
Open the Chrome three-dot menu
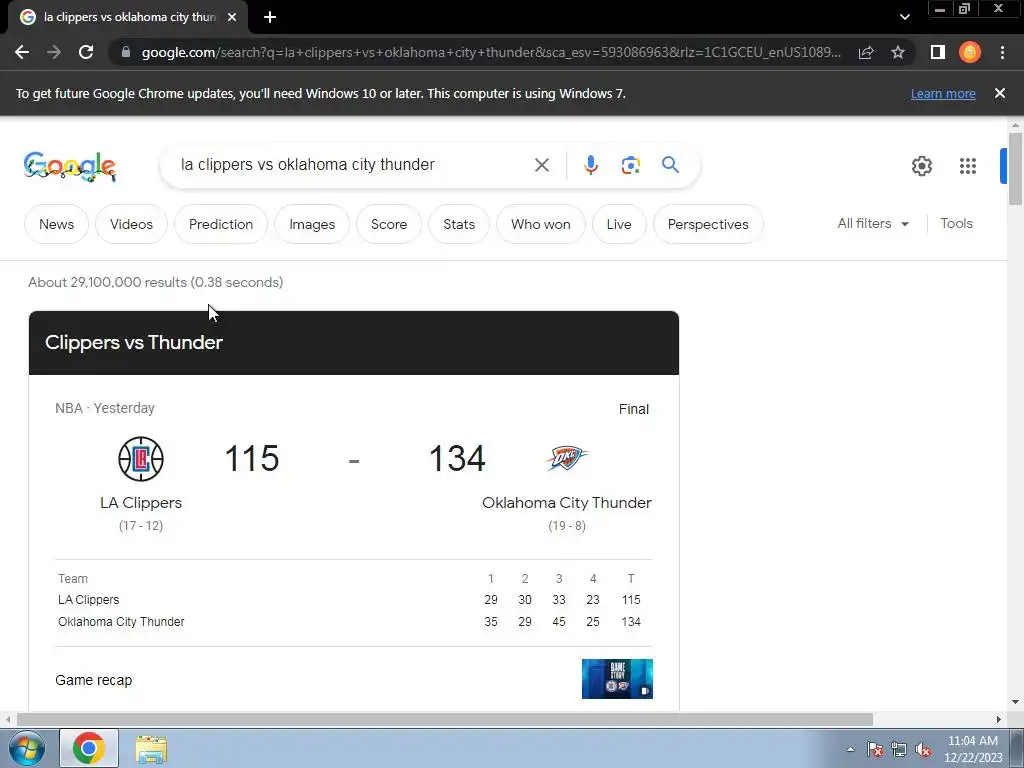tap(1002, 52)
